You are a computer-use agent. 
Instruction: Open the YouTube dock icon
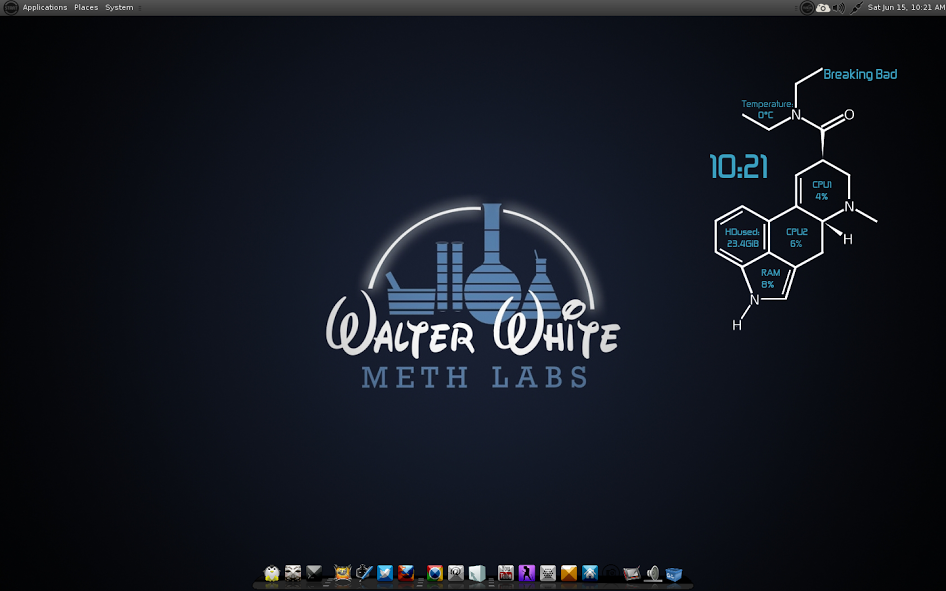(x=506, y=572)
